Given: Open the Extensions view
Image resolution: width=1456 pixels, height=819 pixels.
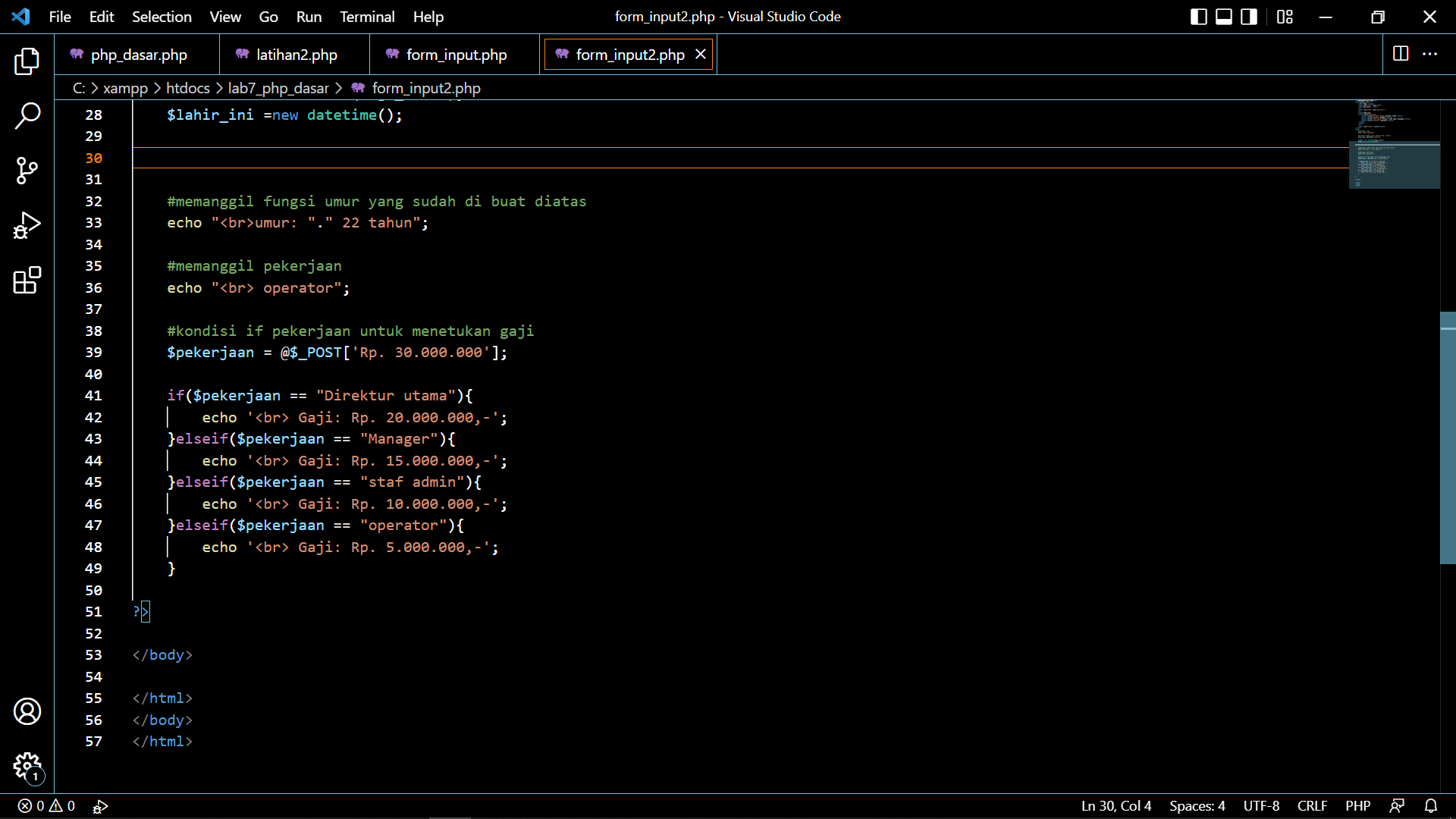Looking at the screenshot, I should (27, 281).
